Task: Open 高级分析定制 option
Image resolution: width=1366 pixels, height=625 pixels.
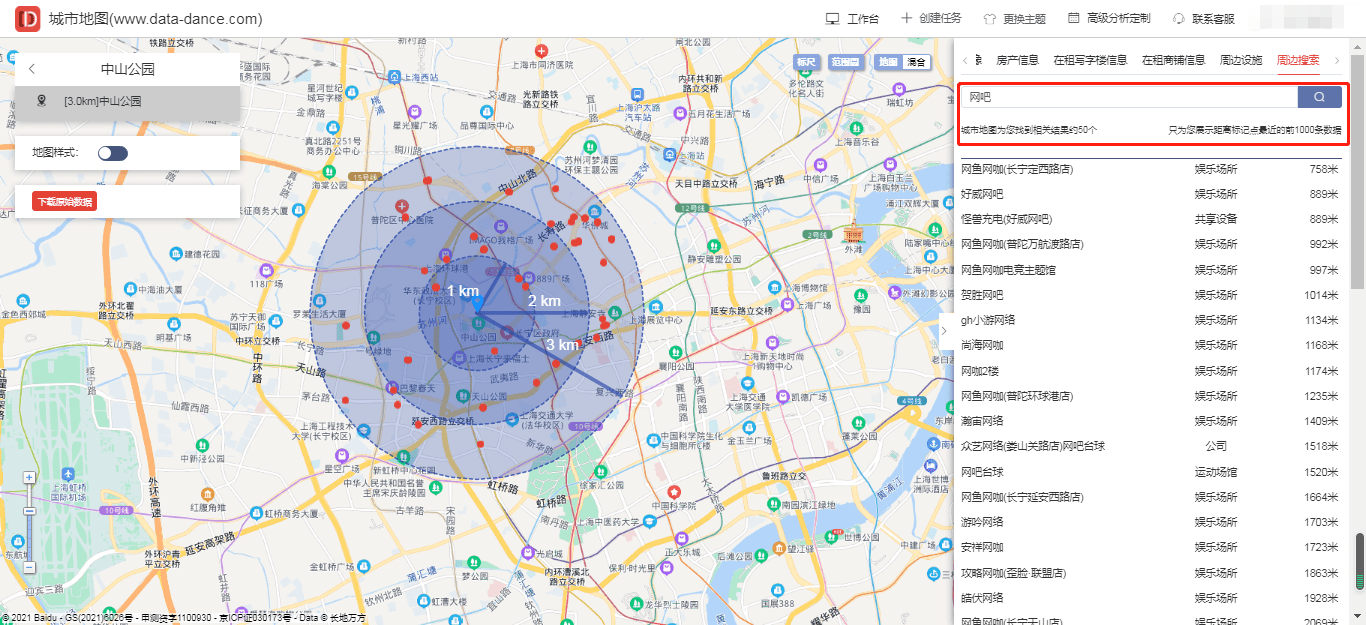Action: tap(1109, 18)
